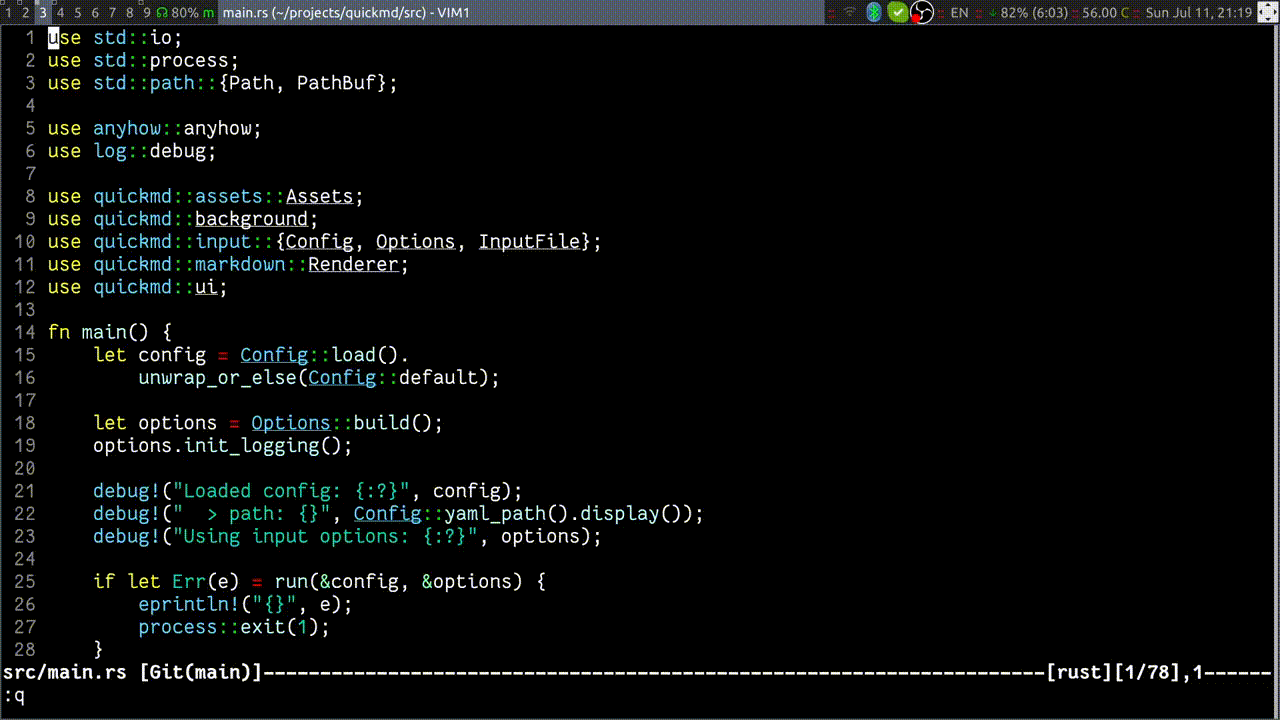This screenshot has width=1280, height=720.
Task: Click the EN keyboard layout indicator
Action: pos(959,13)
